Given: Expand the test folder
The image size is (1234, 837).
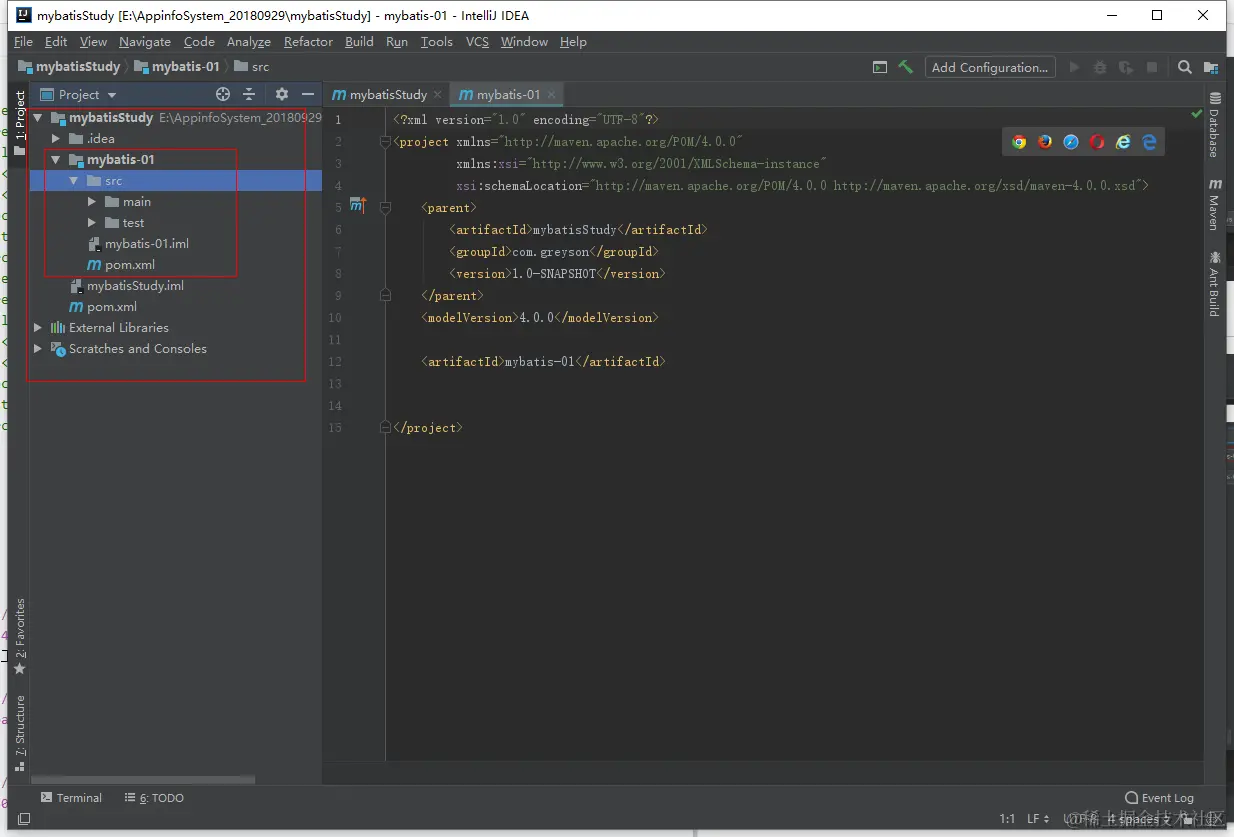Looking at the screenshot, I should (x=92, y=223).
